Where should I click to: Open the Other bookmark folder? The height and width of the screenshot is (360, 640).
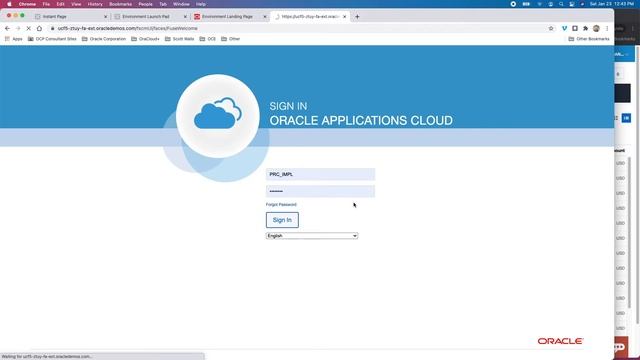(230, 39)
